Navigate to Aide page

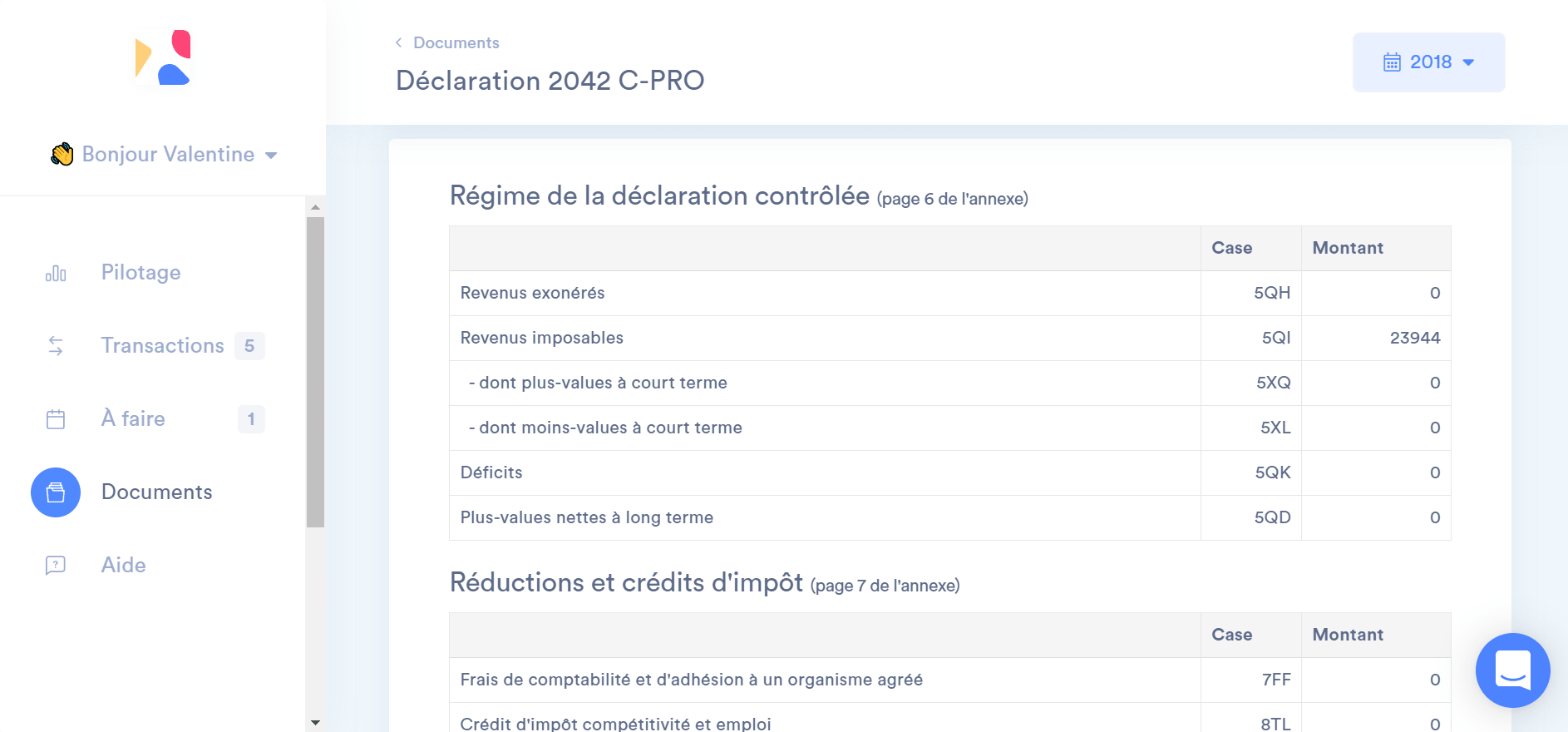coord(123,566)
